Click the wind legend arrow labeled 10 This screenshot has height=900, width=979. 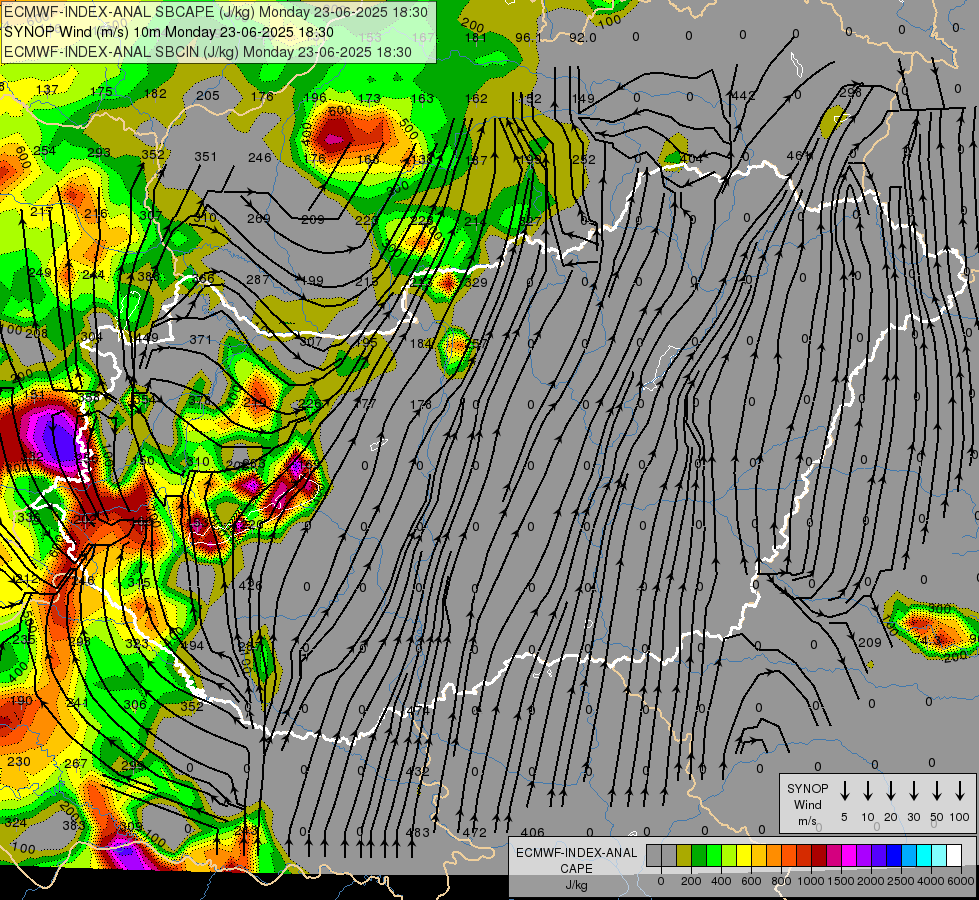point(868,791)
